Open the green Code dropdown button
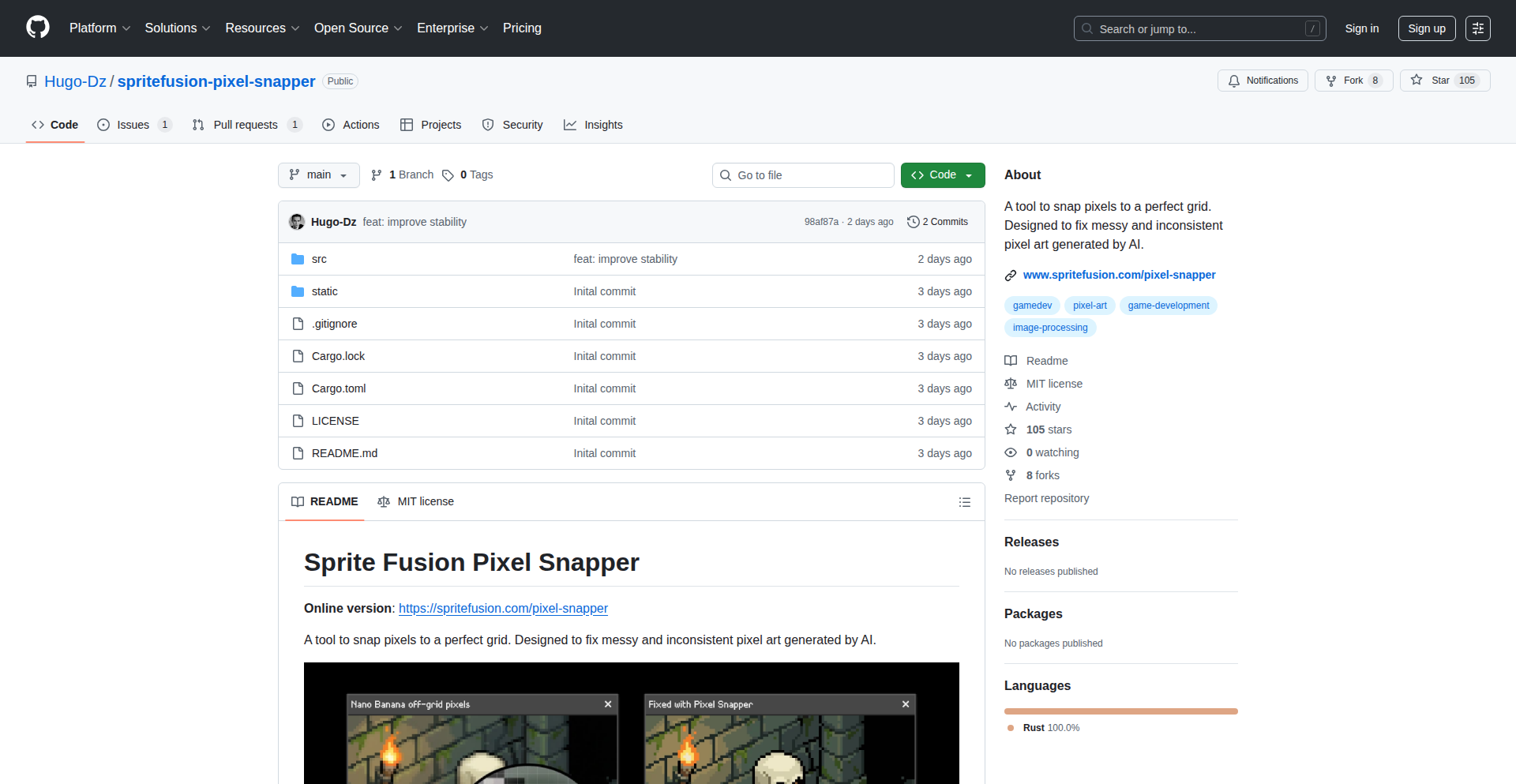 point(943,175)
